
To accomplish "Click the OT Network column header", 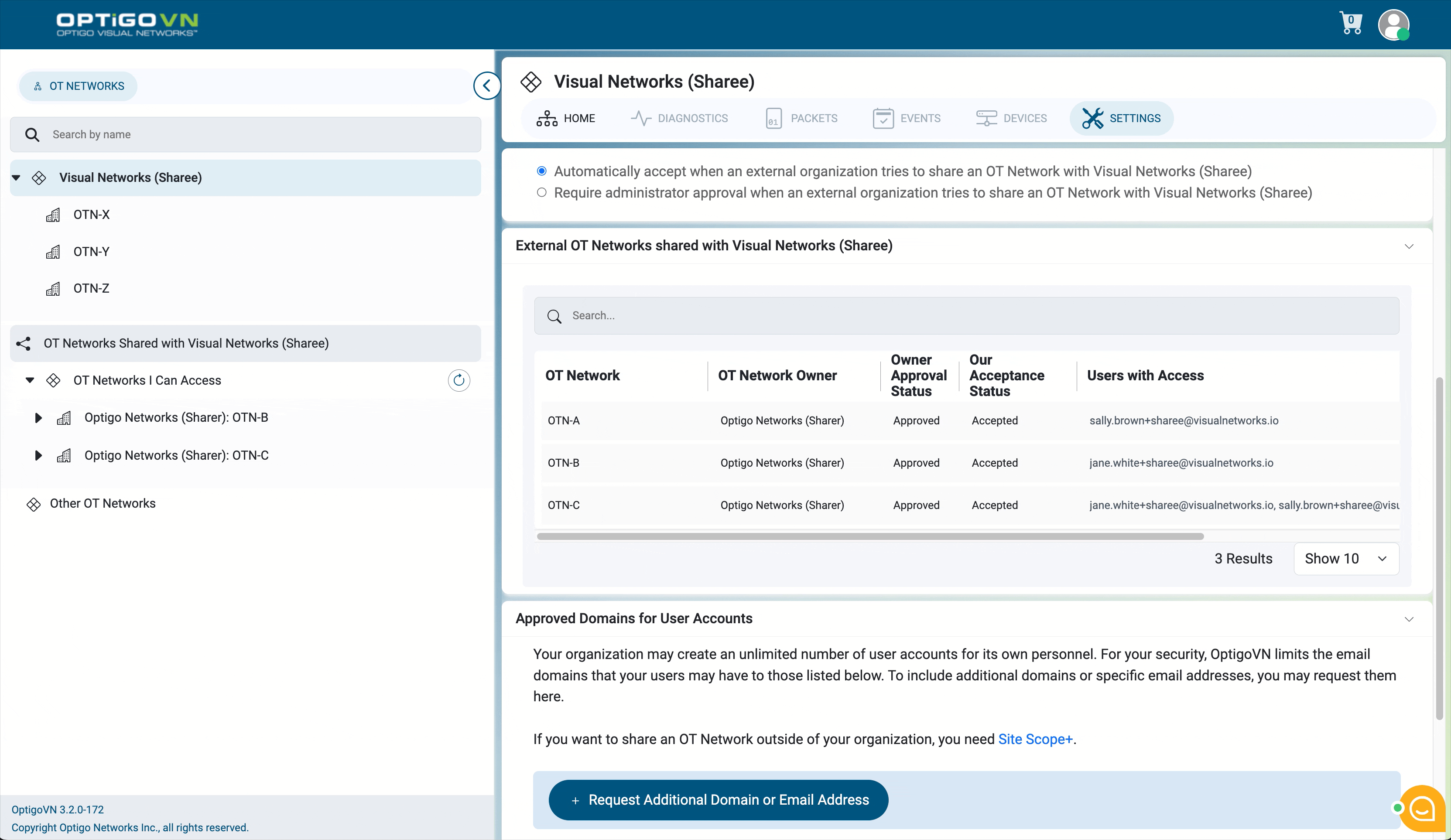I will point(582,376).
